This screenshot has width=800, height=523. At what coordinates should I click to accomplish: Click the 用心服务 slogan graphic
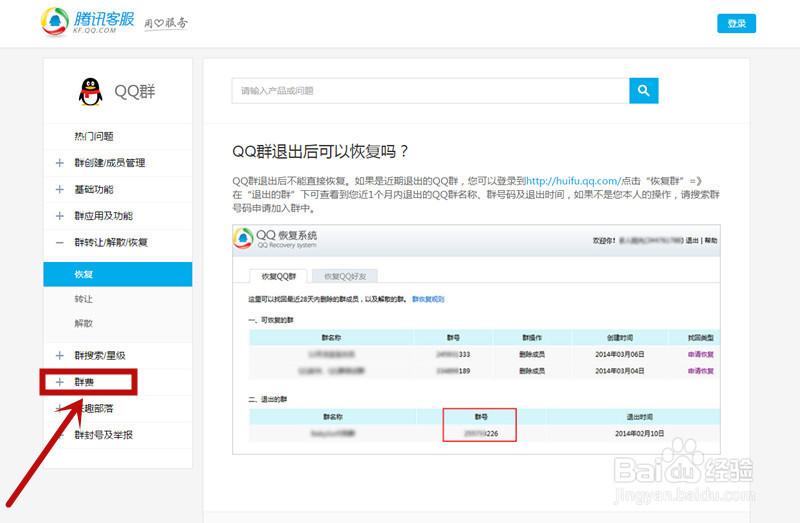tap(166, 23)
